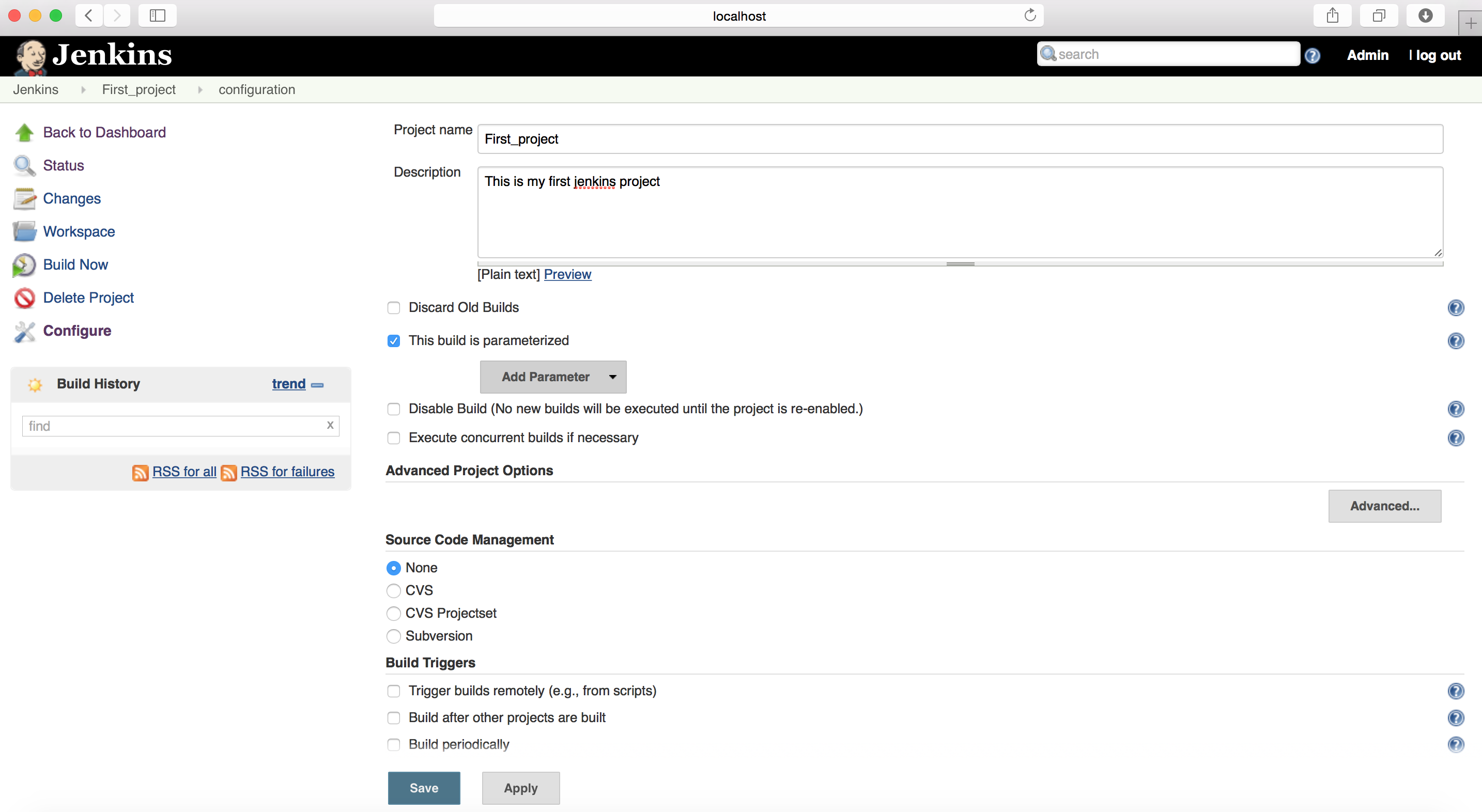The image size is (1482, 812).
Task: Check Disable Build option
Action: click(x=394, y=409)
